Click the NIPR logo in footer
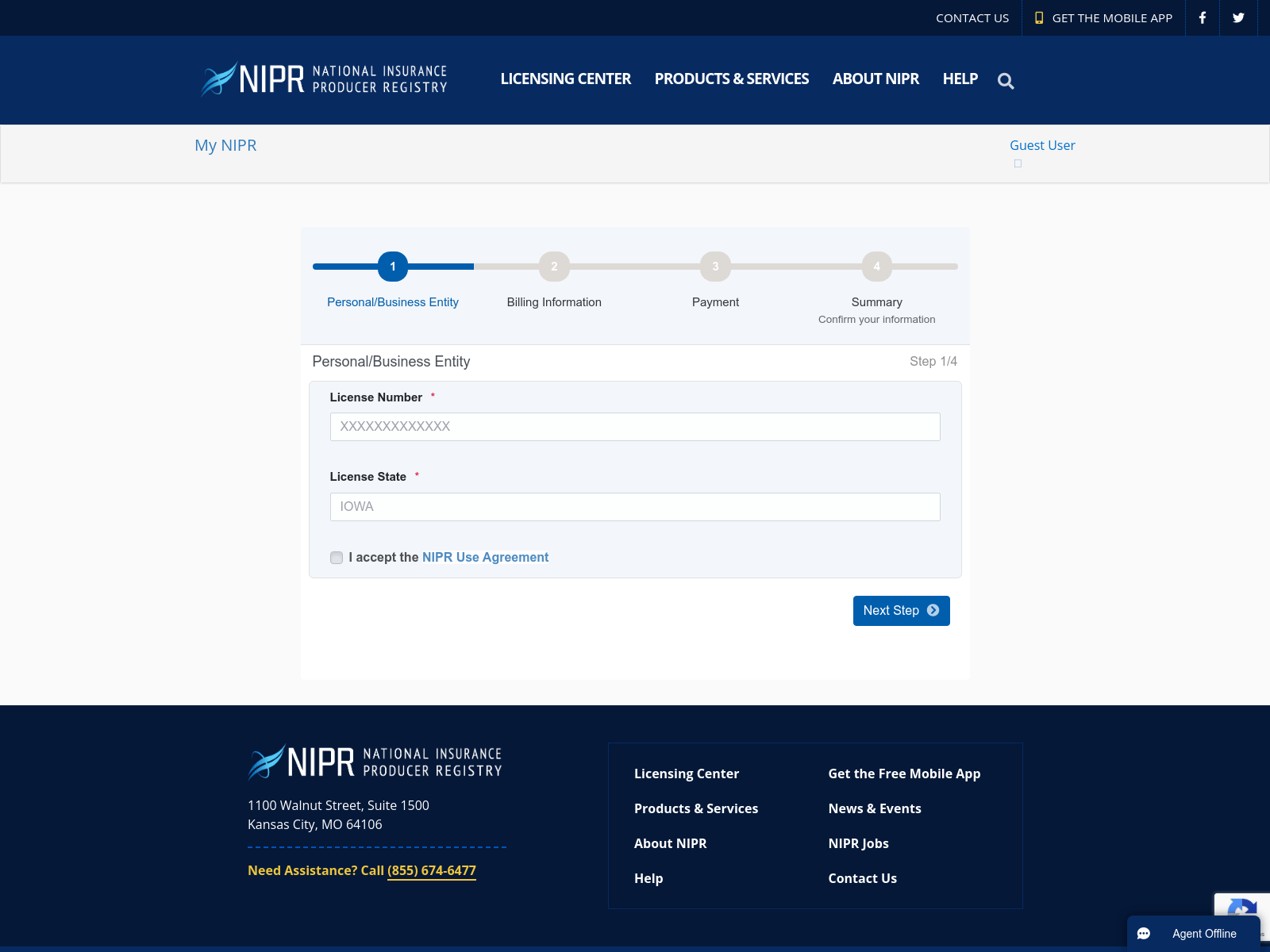The image size is (1270, 952). (x=375, y=762)
